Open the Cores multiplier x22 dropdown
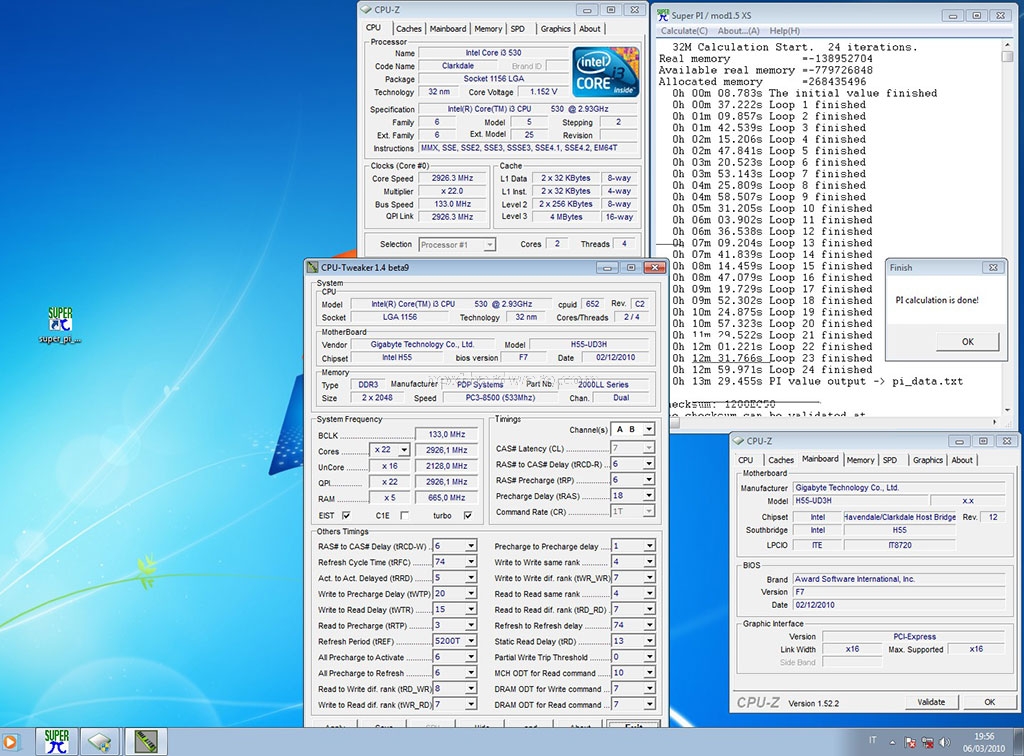This screenshot has height=756, width=1024. point(404,450)
